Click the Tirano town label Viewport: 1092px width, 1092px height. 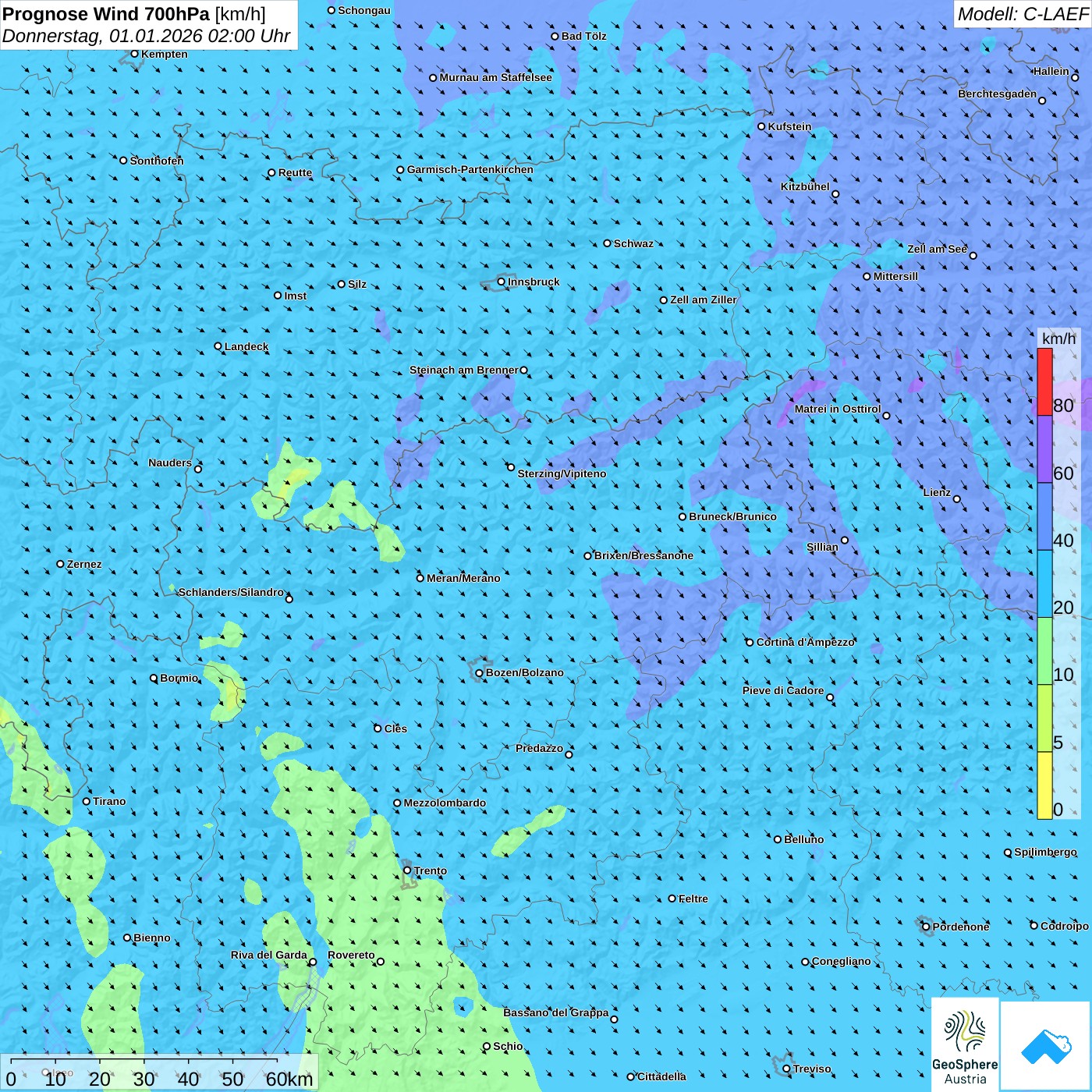pos(109,801)
